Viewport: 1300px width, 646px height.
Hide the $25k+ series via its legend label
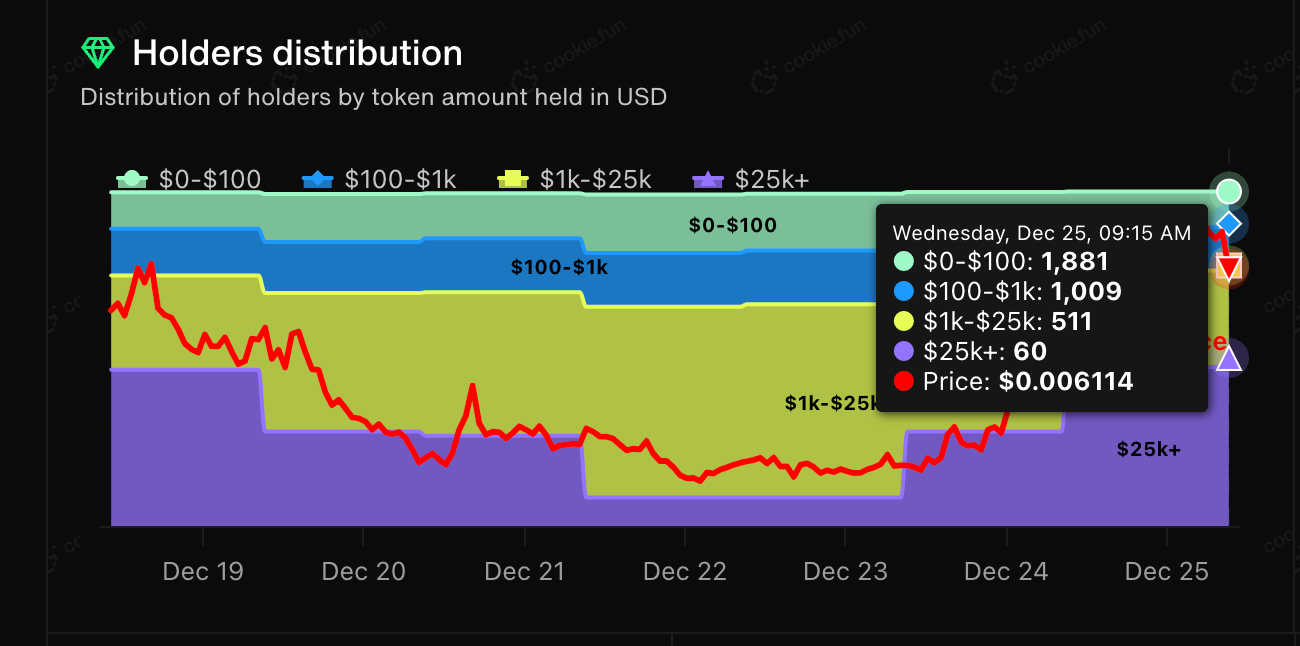coord(772,180)
